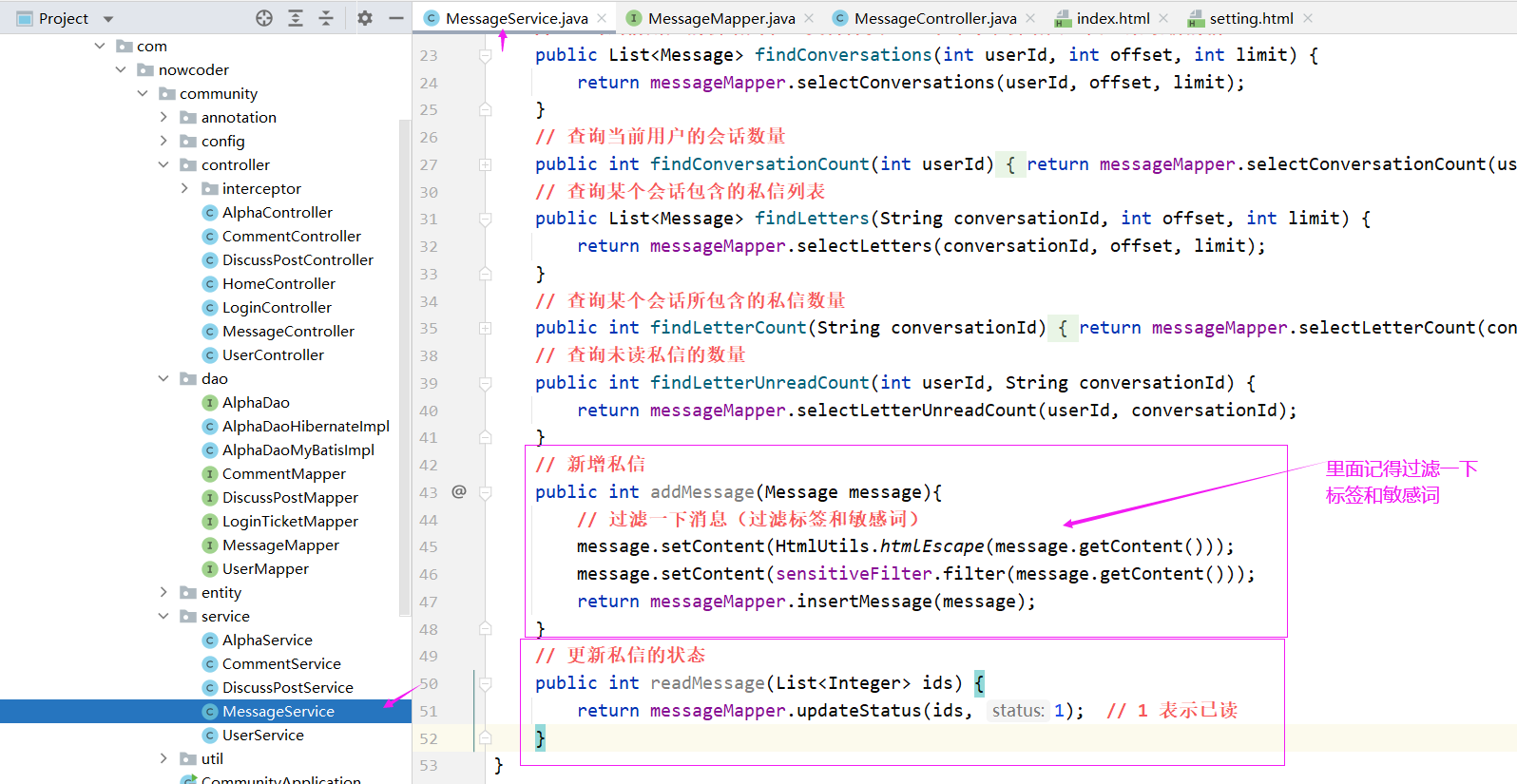Collapse the dao package
Screen dimensions: 1517x784
tap(163, 378)
